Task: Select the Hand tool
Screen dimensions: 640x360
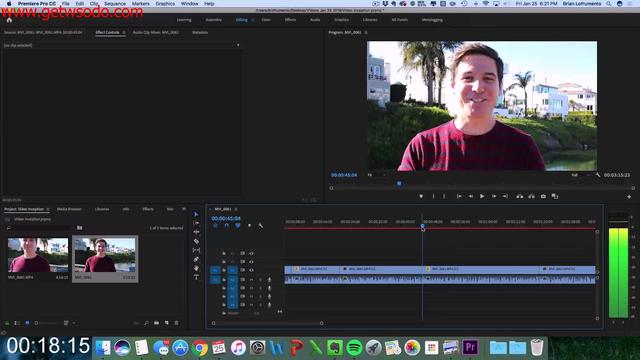Action: pos(196,268)
